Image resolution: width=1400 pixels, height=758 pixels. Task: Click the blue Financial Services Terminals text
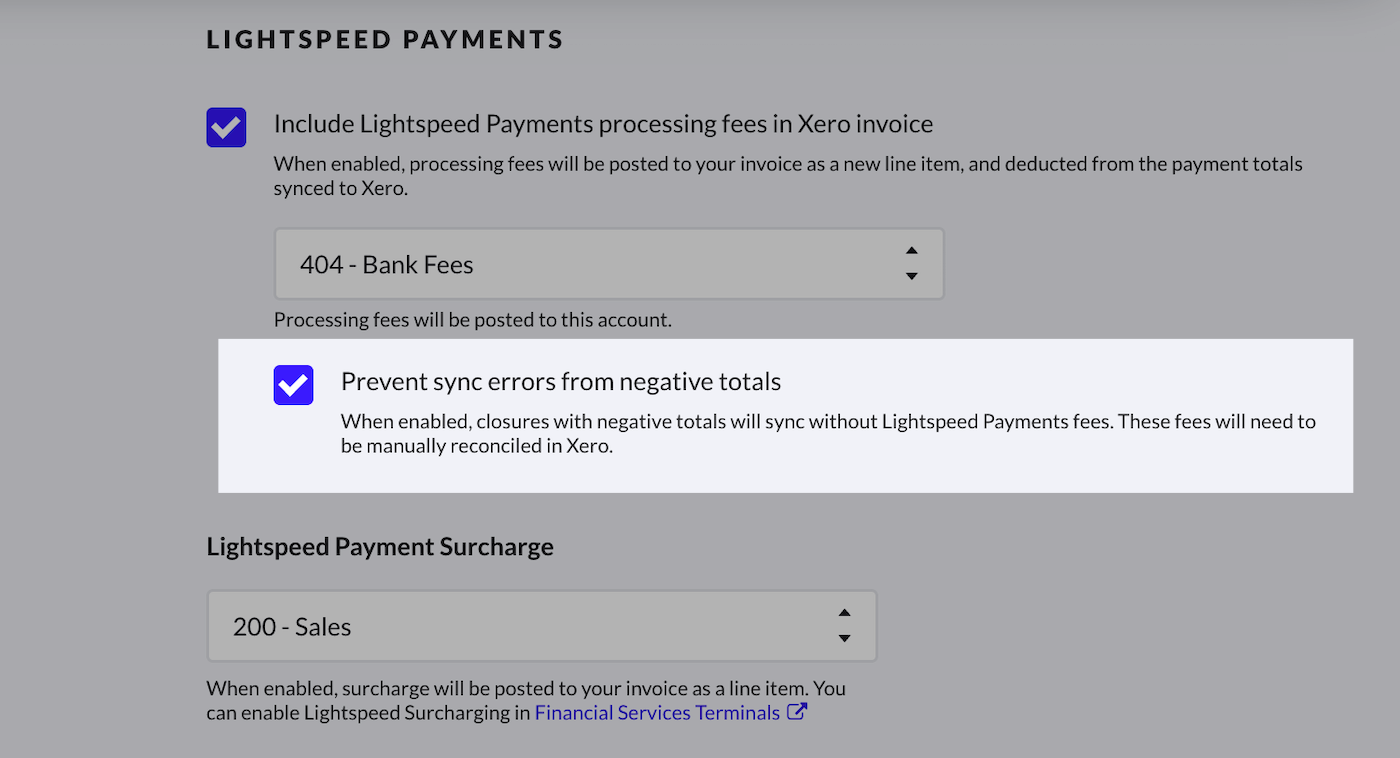[655, 712]
